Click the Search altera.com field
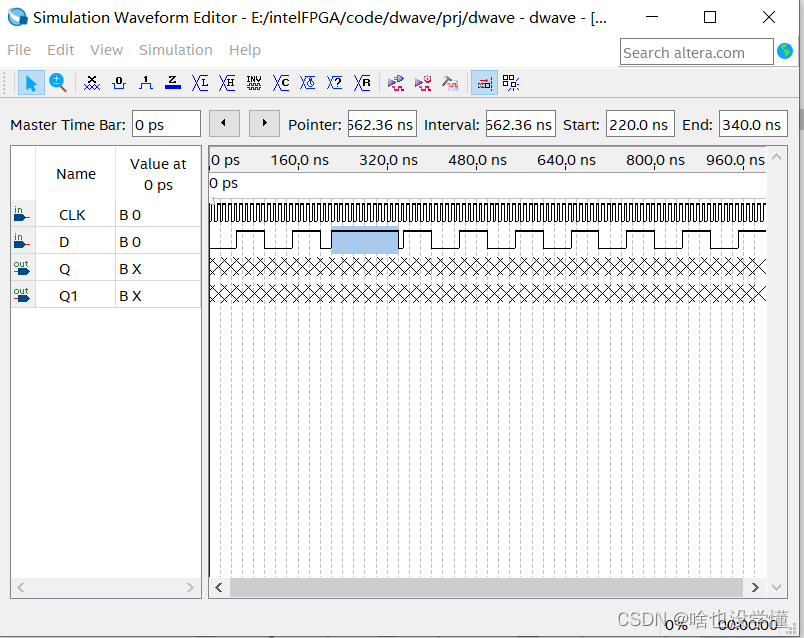804x638 pixels. [x=696, y=52]
